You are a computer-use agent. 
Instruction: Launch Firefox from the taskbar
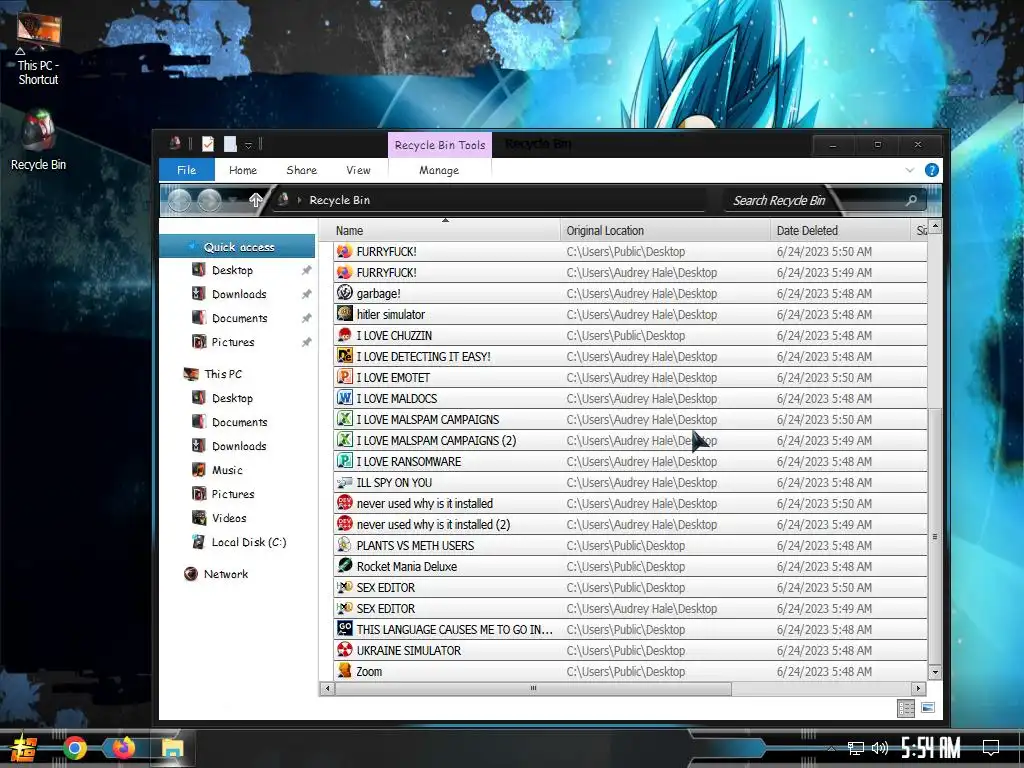(123, 748)
